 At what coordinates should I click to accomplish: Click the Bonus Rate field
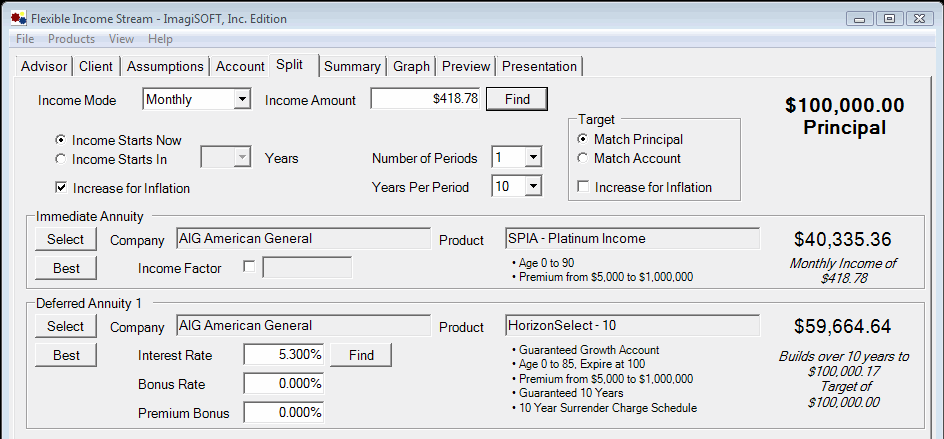284,384
